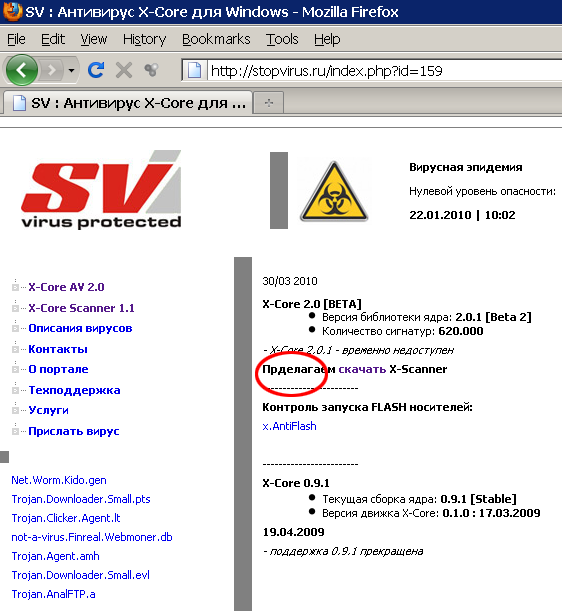Open a new tab with the plus button

(x=269, y=103)
